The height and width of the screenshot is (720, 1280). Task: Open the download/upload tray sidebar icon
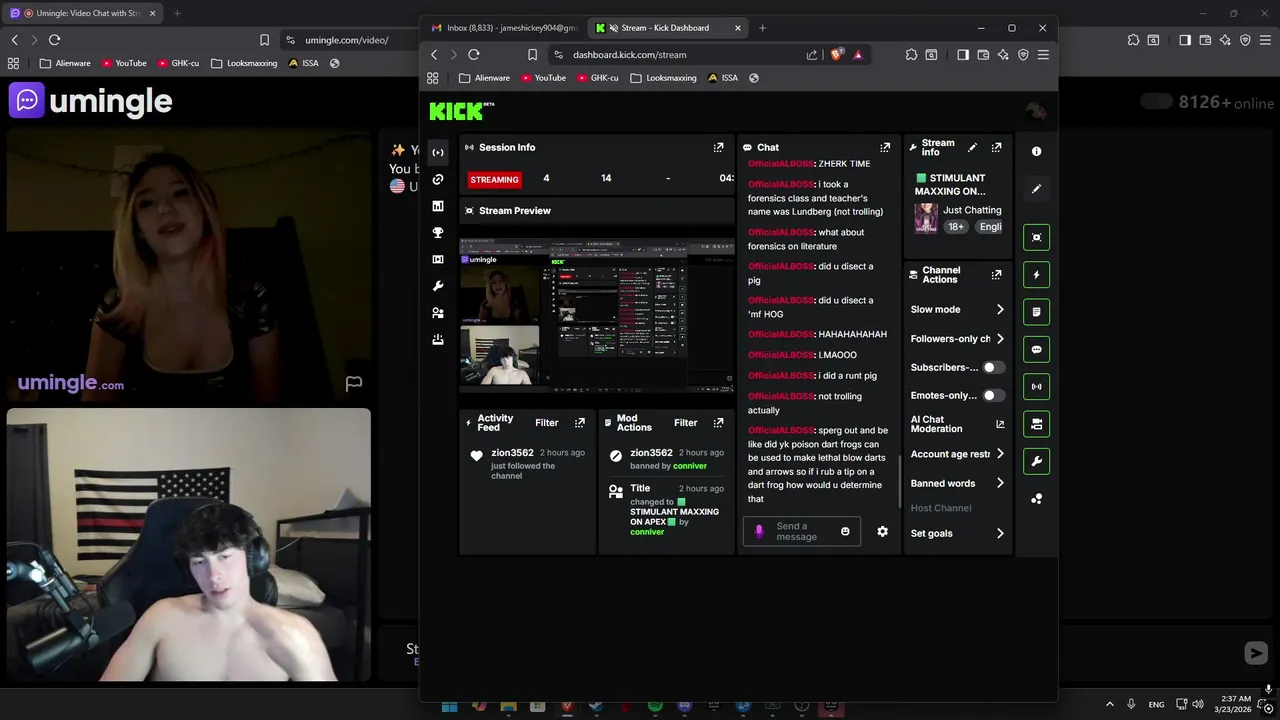[438, 339]
